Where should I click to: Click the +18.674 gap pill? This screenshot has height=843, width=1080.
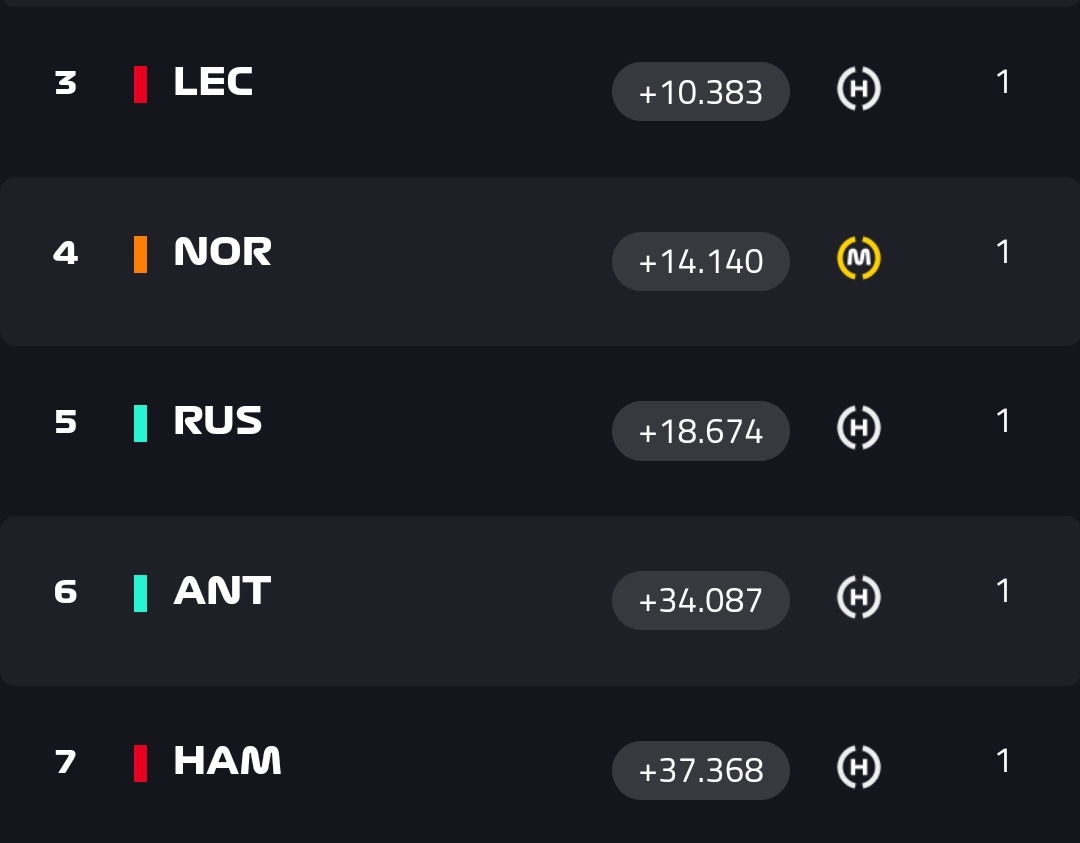tap(701, 431)
